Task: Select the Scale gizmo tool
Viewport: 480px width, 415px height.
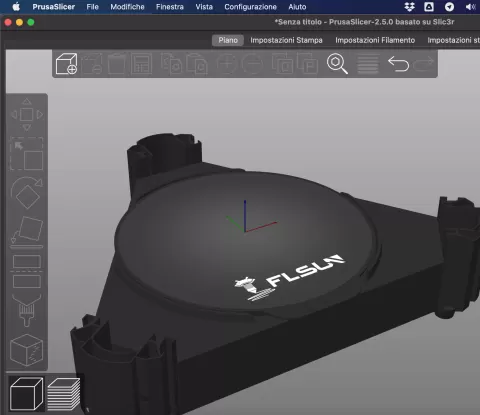Action: (27, 154)
